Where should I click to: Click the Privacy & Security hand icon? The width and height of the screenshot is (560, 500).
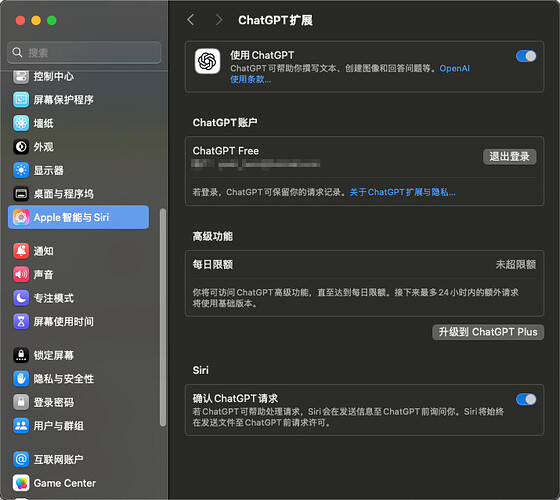tap(21, 379)
